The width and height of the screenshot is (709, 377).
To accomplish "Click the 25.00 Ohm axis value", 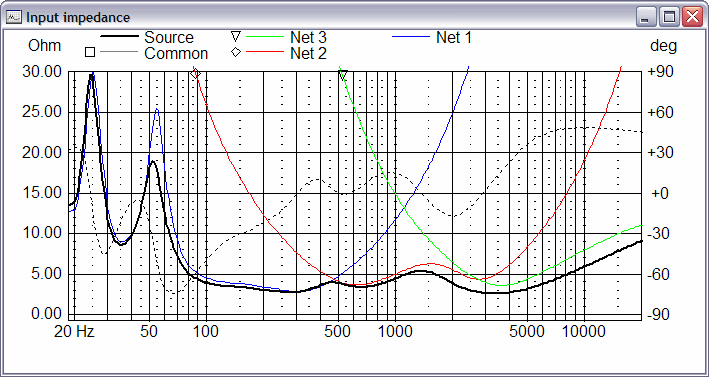I will coord(42,112).
